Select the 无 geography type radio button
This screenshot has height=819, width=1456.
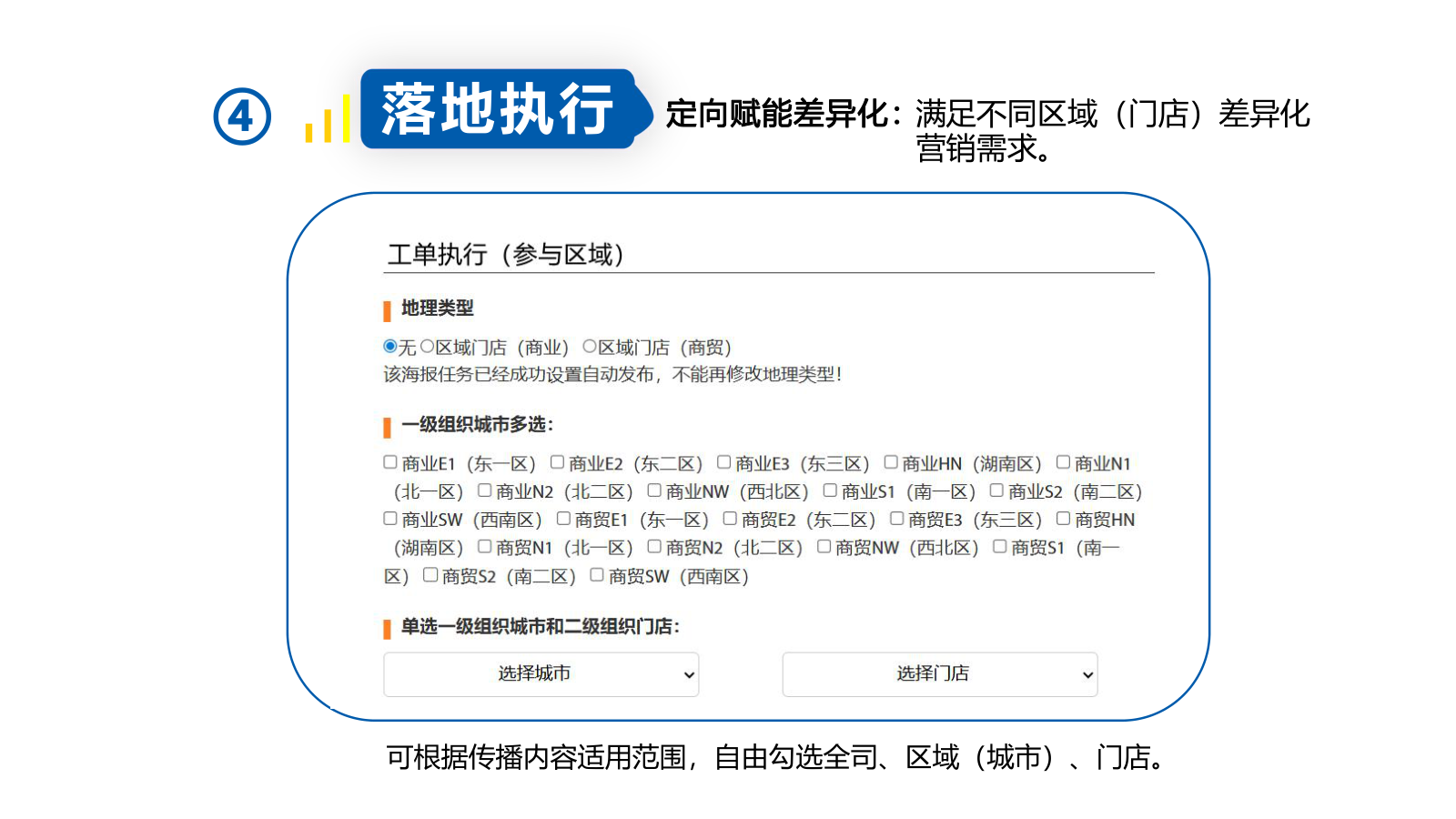(x=389, y=347)
